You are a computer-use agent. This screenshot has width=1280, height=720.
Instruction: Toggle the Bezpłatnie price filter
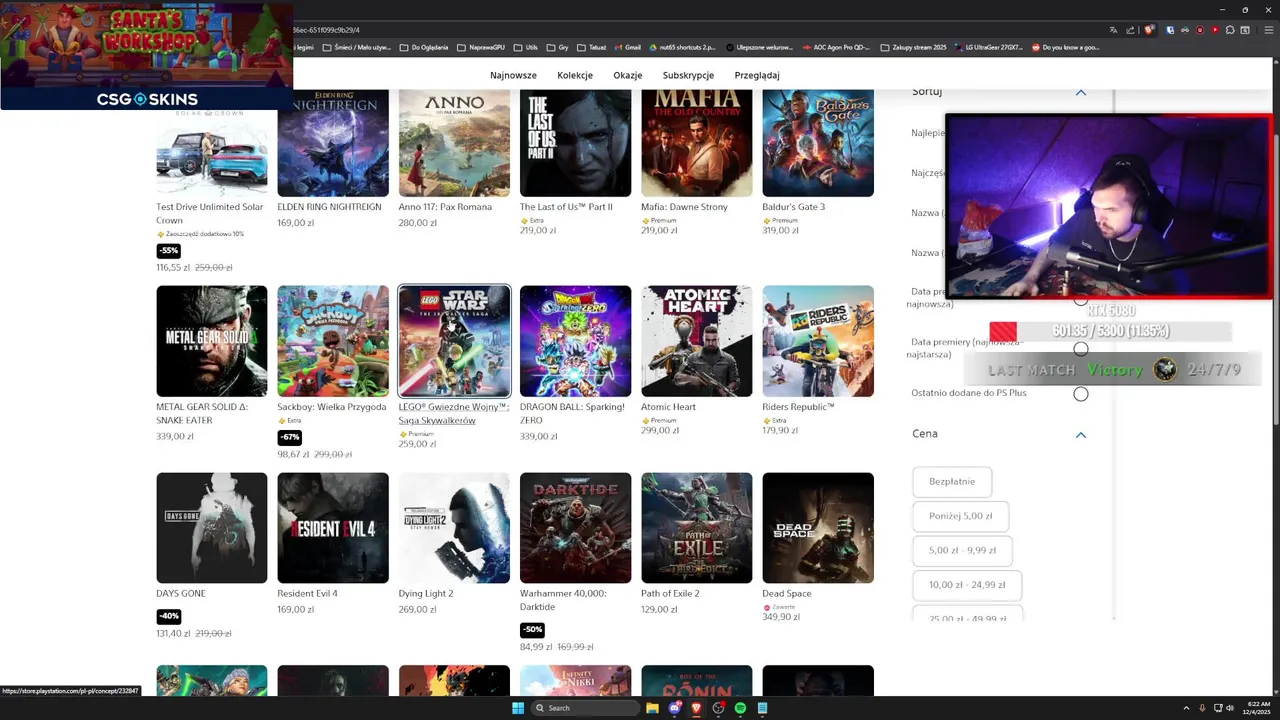(952, 482)
